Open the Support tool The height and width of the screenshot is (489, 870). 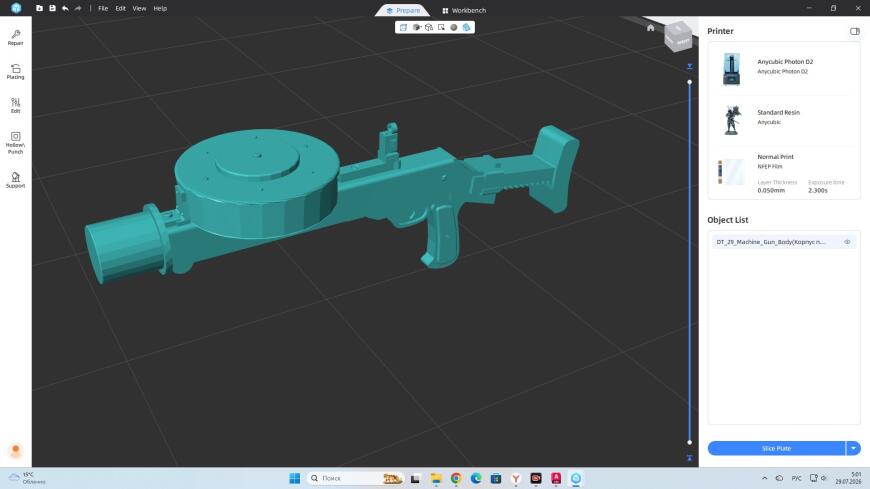tap(16, 180)
